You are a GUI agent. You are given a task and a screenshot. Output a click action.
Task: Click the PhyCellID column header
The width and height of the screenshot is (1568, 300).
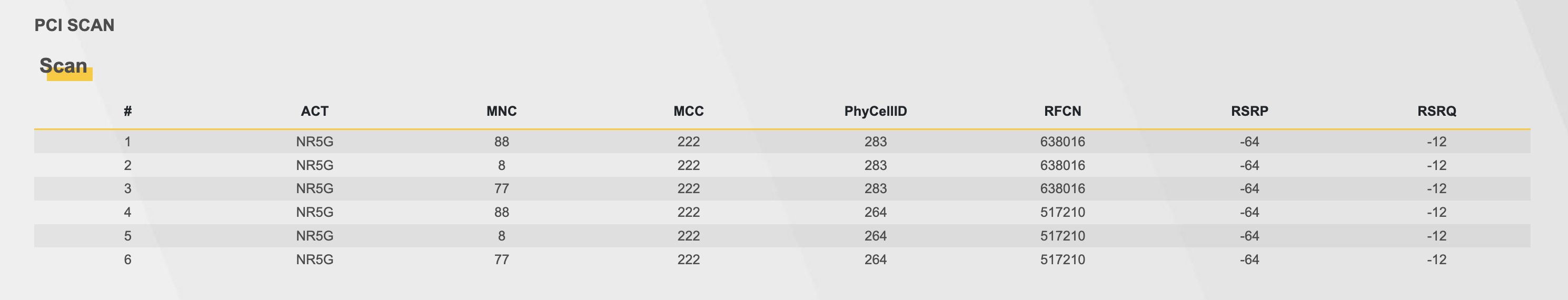[x=875, y=112]
